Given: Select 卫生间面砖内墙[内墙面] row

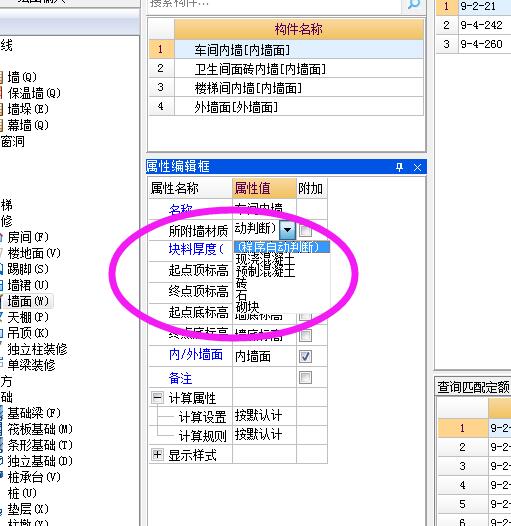Looking at the screenshot, I should tap(286, 69).
